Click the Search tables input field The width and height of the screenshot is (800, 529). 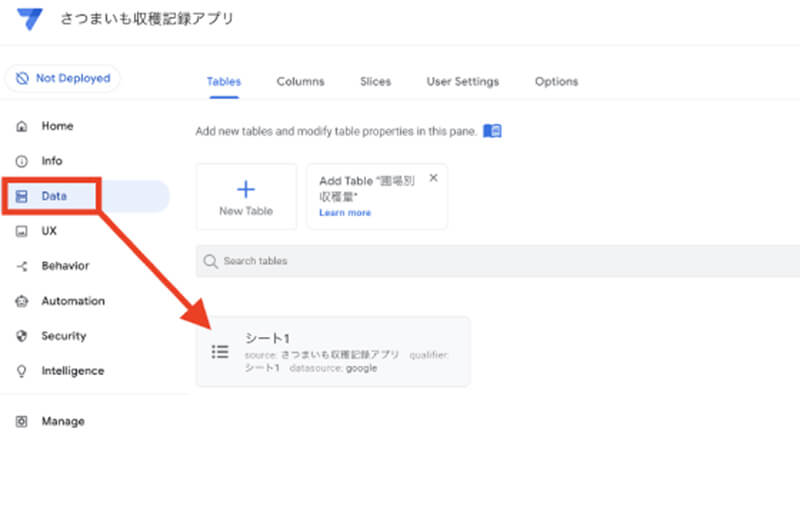point(500,261)
